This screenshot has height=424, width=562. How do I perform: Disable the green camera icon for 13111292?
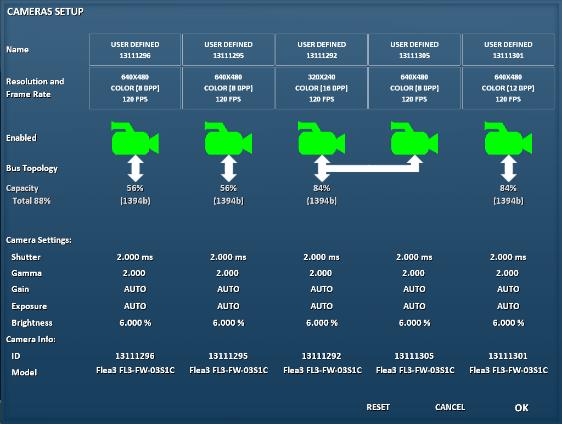(x=322, y=138)
